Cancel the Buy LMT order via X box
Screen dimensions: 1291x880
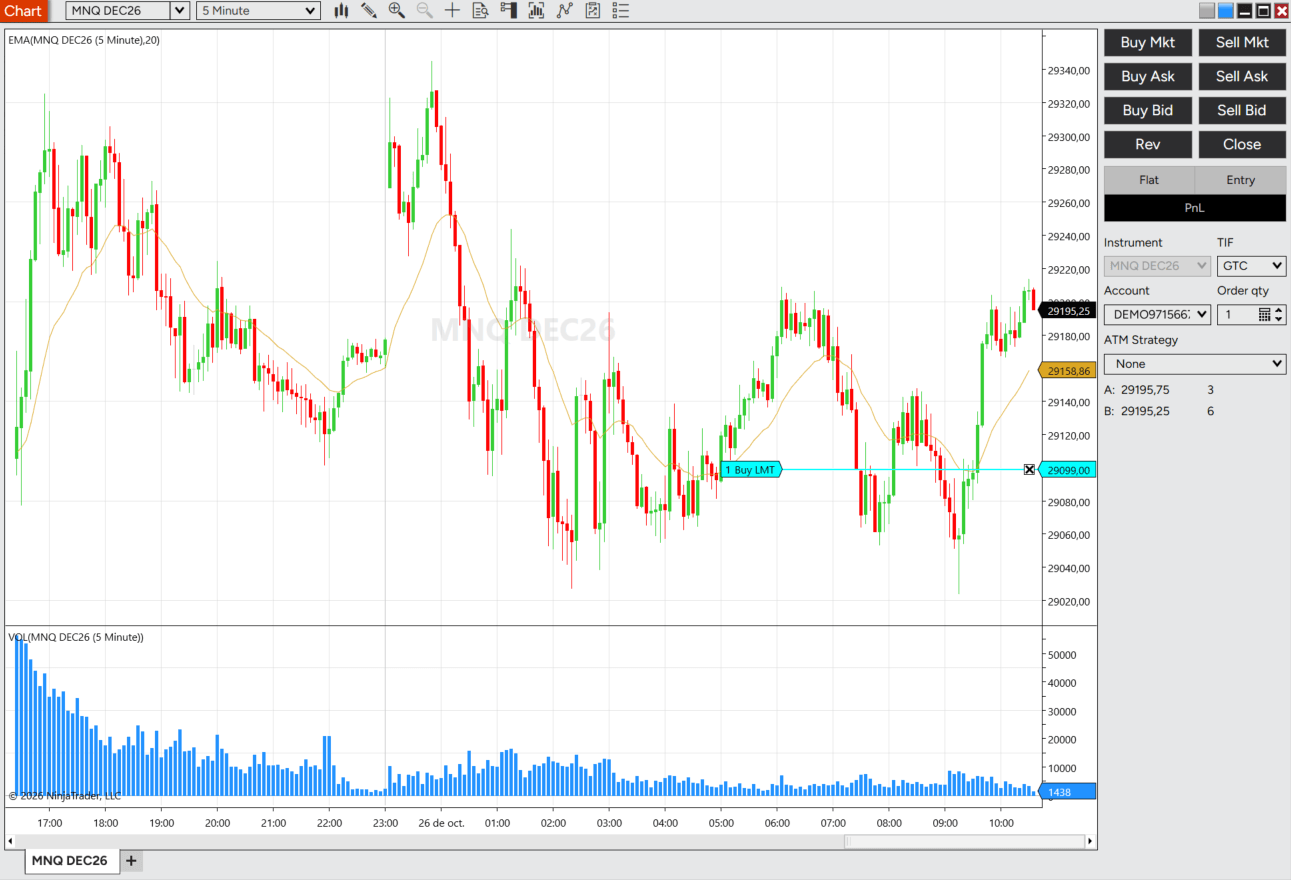1029,469
